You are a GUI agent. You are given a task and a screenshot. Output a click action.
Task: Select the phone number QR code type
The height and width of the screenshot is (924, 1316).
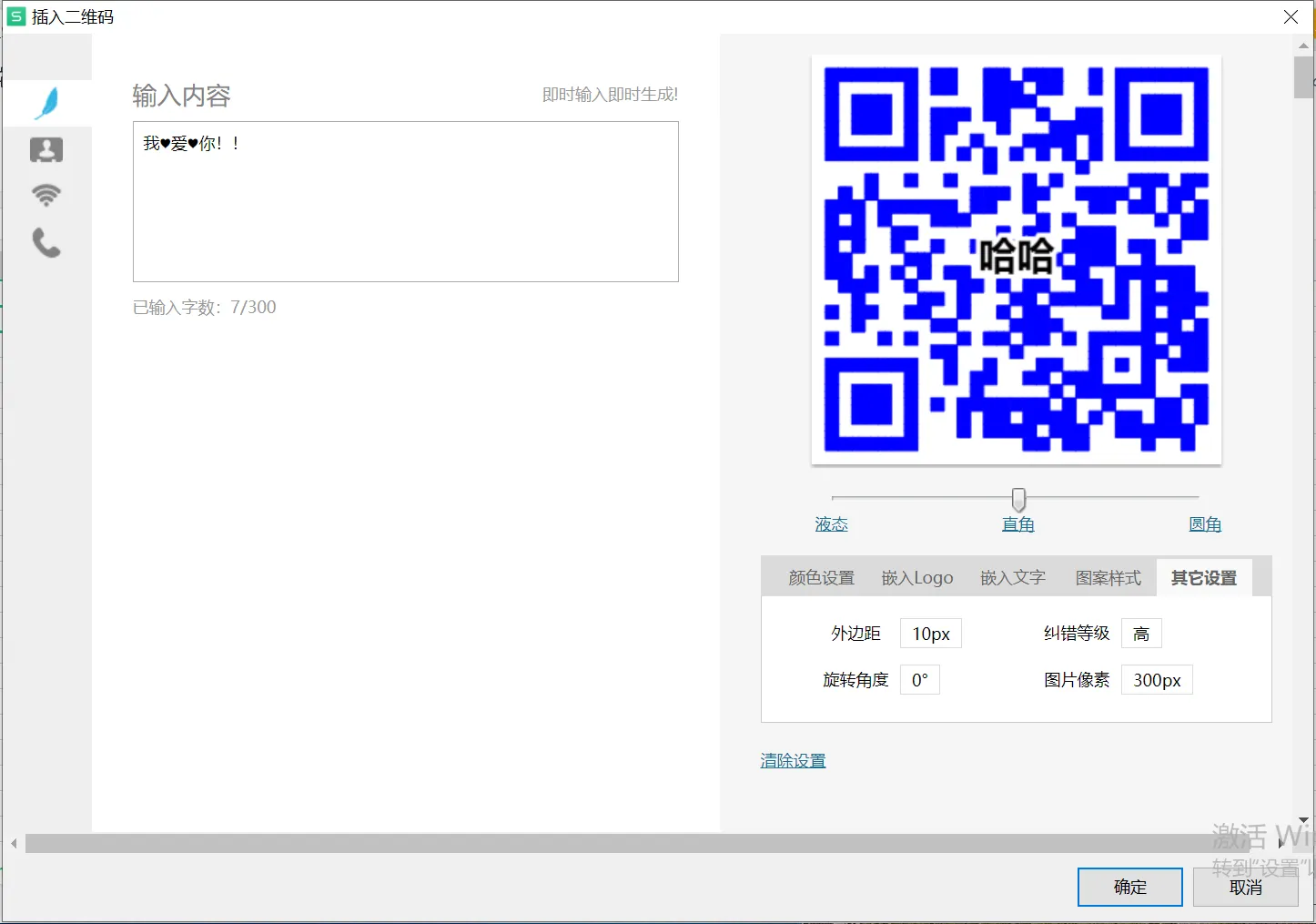(46, 242)
